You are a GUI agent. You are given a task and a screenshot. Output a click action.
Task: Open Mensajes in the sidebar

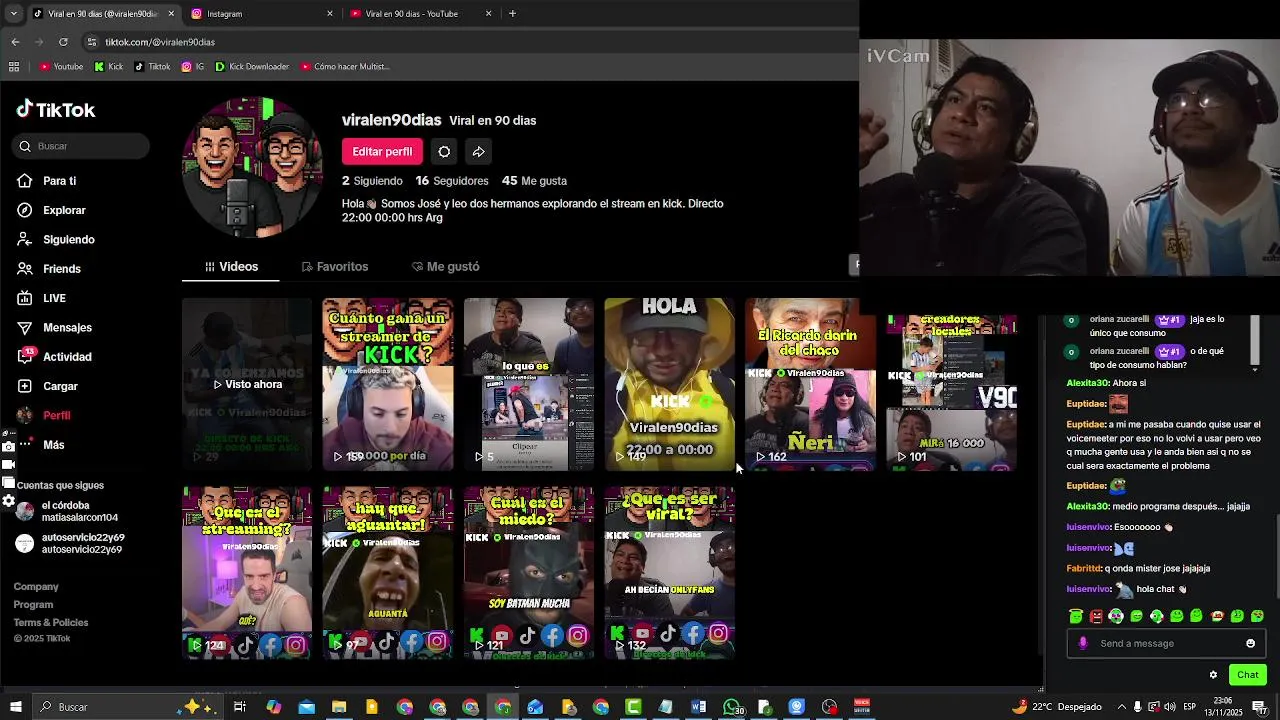coord(54,327)
